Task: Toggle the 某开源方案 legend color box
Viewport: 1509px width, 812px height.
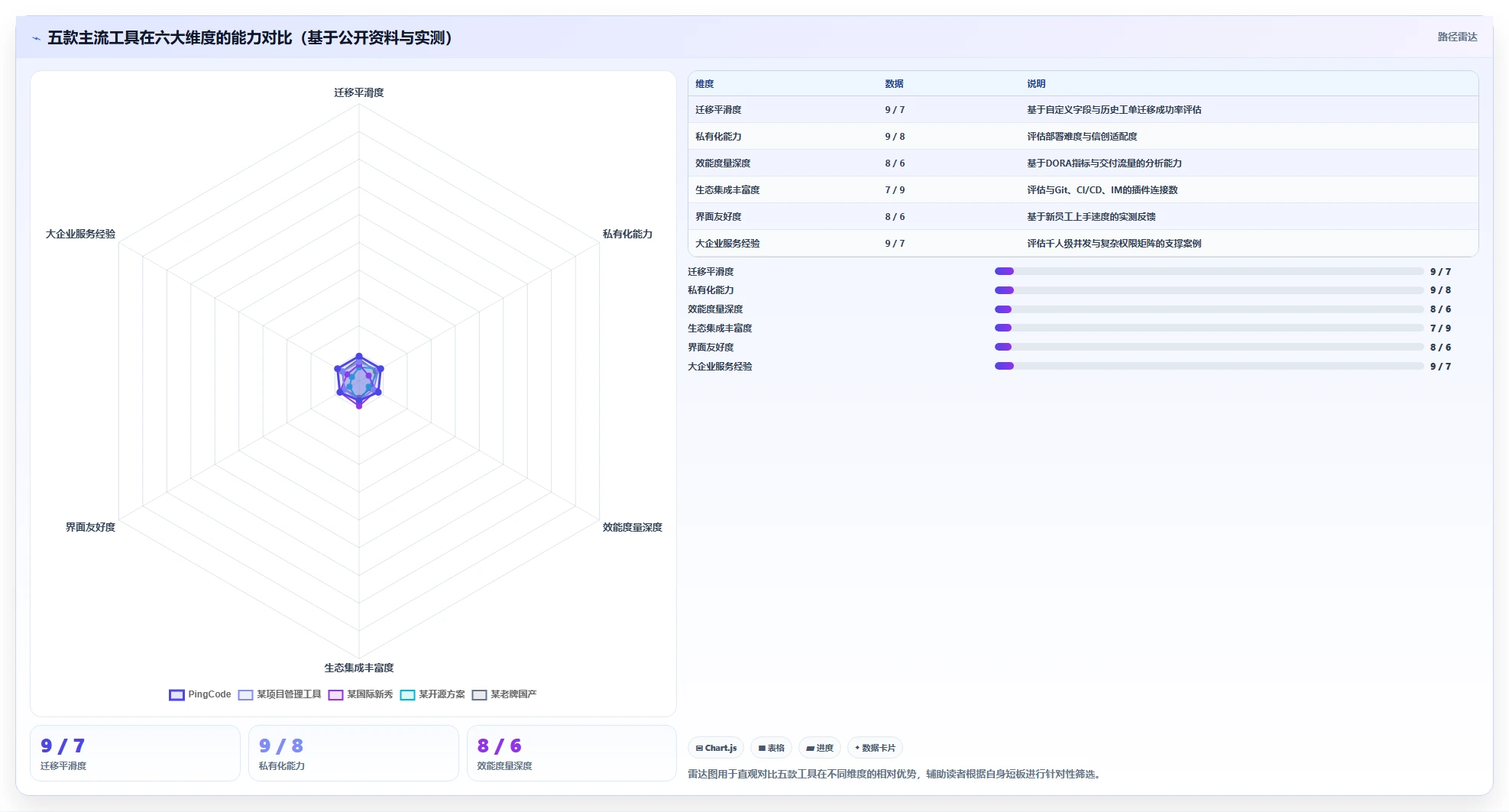Action: click(x=407, y=695)
